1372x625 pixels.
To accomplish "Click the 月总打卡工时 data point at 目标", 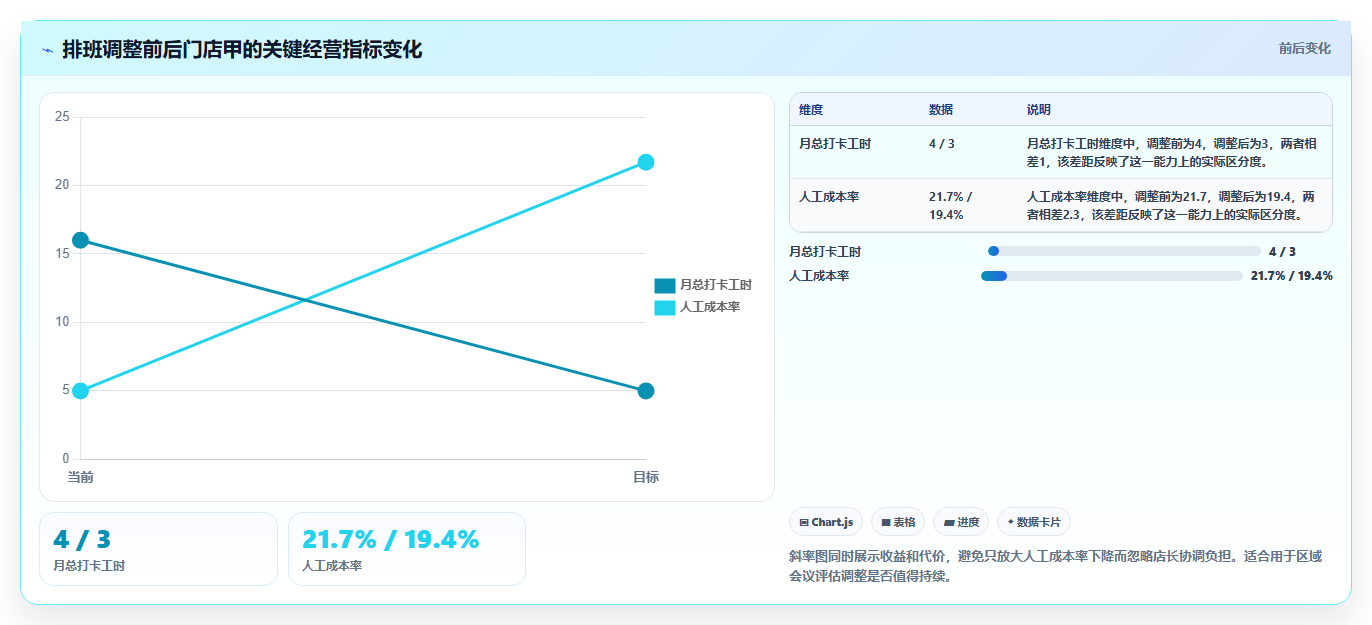I will tap(646, 390).
